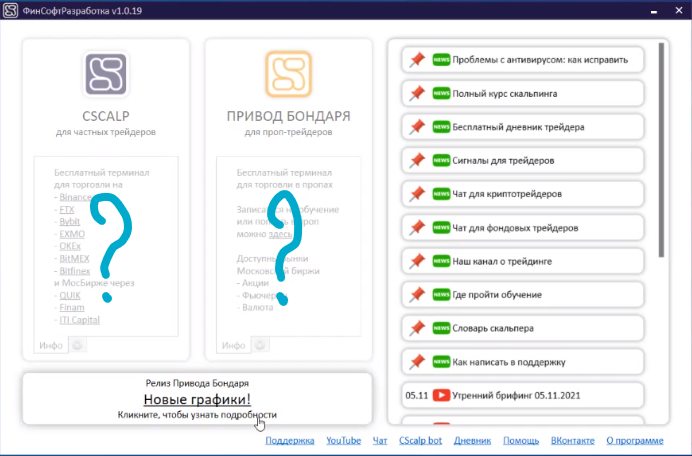
Task: Open the Bitfinex link
Action: [75, 271]
